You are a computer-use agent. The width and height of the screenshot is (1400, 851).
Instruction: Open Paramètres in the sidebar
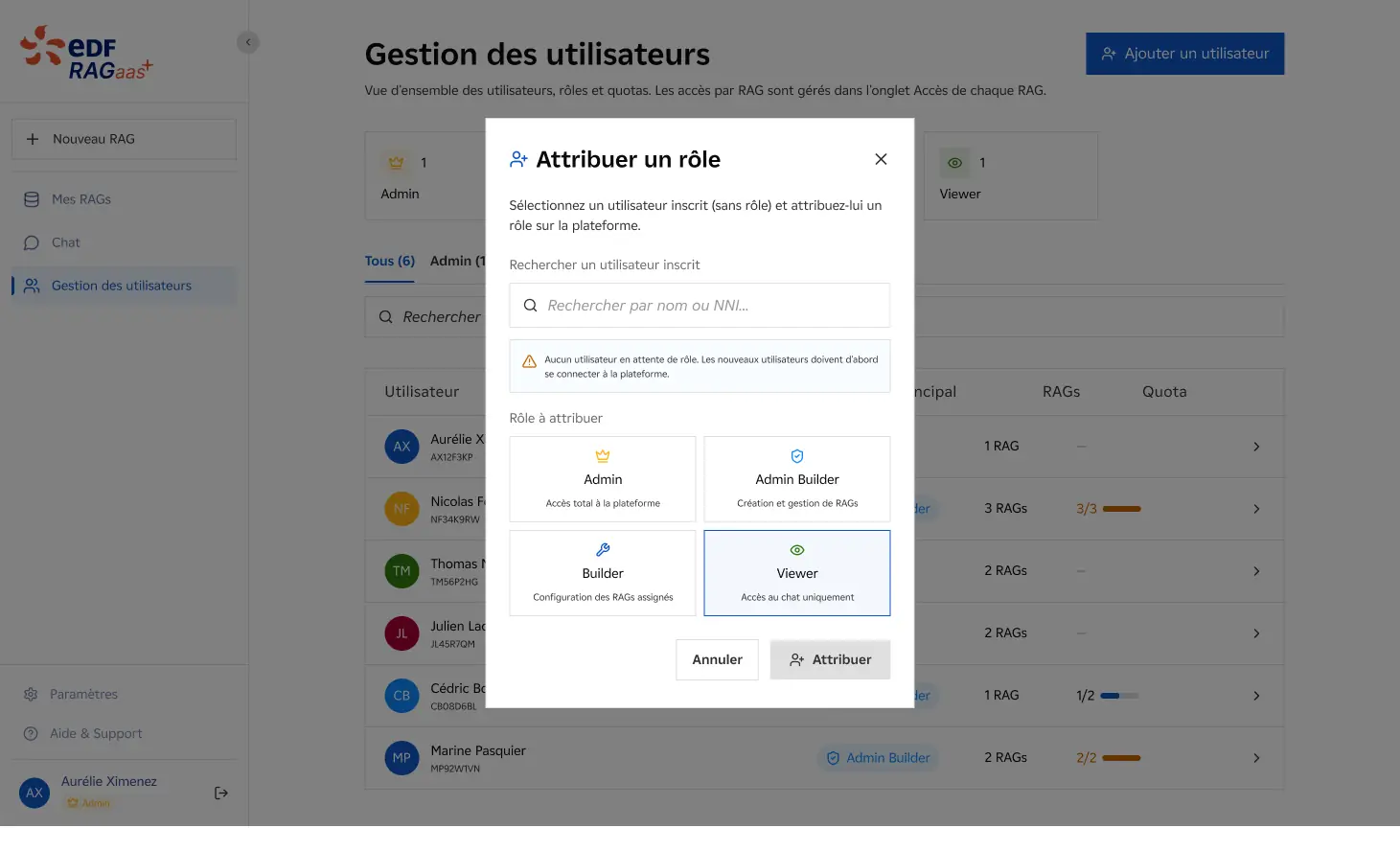coord(124,694)
